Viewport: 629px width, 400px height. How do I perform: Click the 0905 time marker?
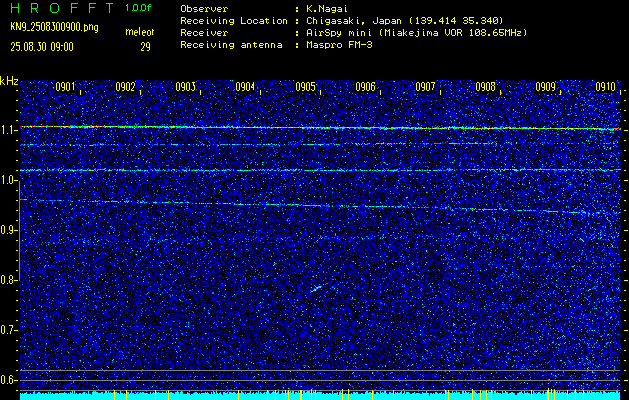click(305, 87)
